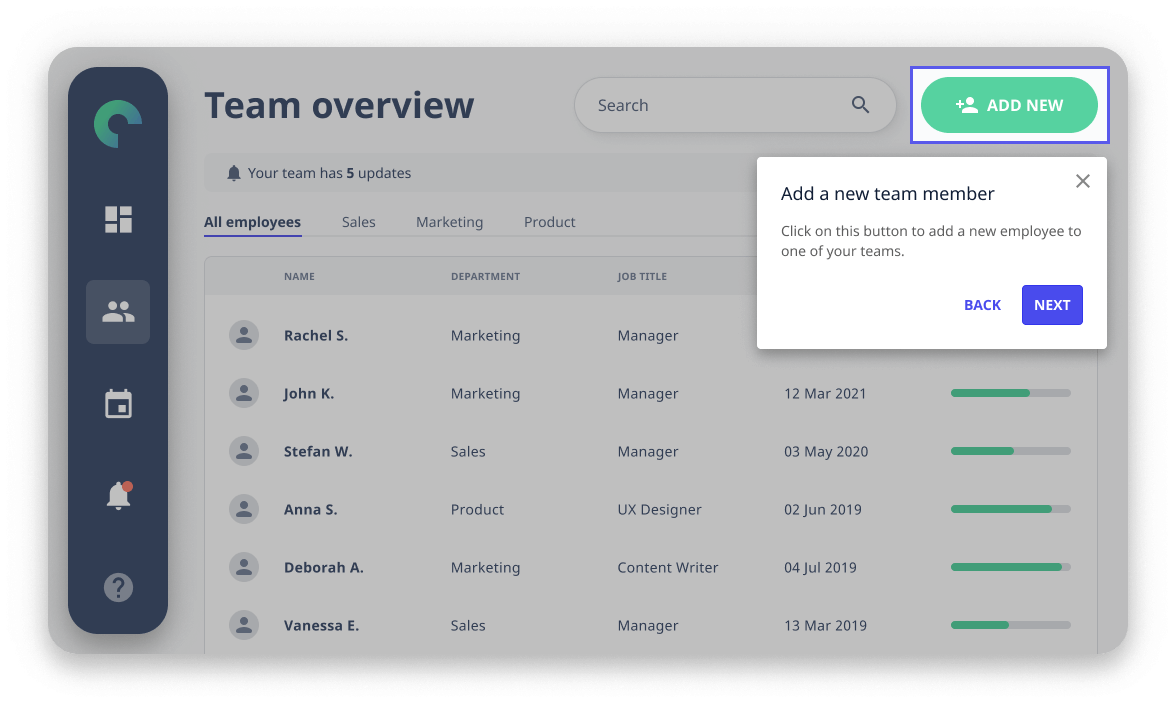
Task: Click the magnifier icon in the search bar
Action: 860,104
